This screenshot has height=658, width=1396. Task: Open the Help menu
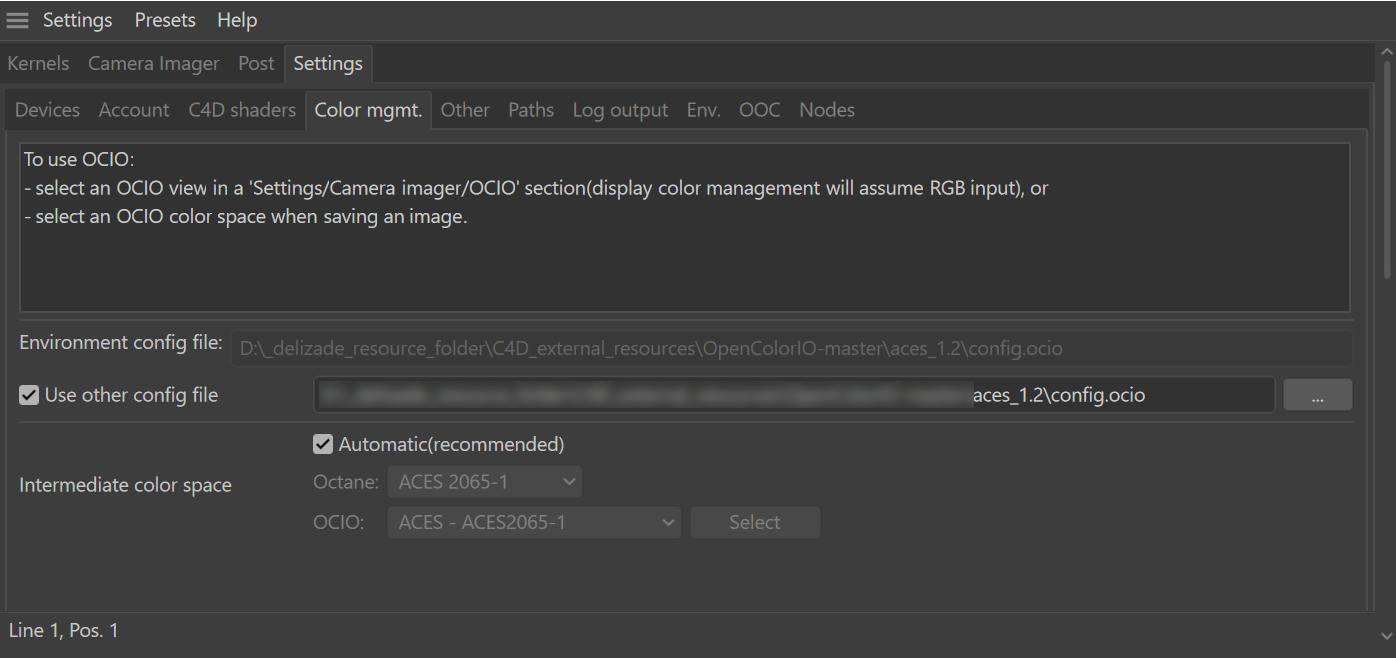(x=237, y=20)
